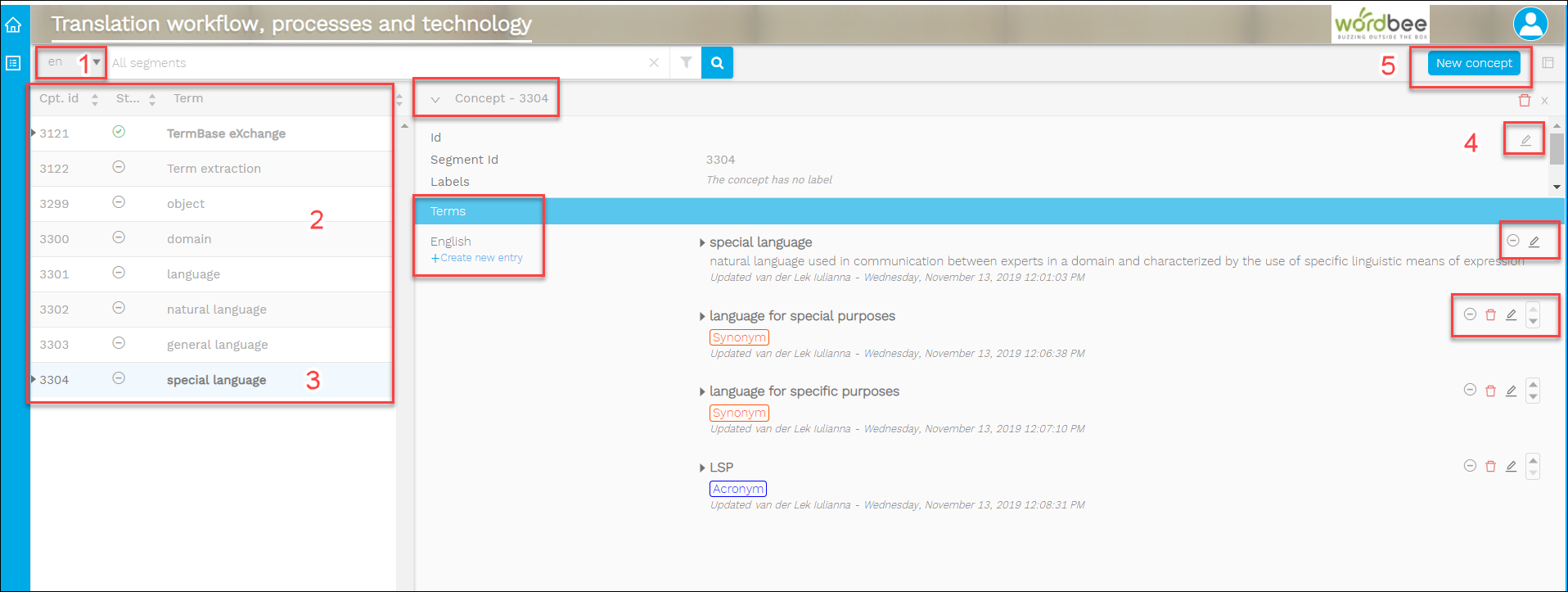Click 'Create new entry' link
The width and height of the screenshot is (1568, 592).
(480, 258)
